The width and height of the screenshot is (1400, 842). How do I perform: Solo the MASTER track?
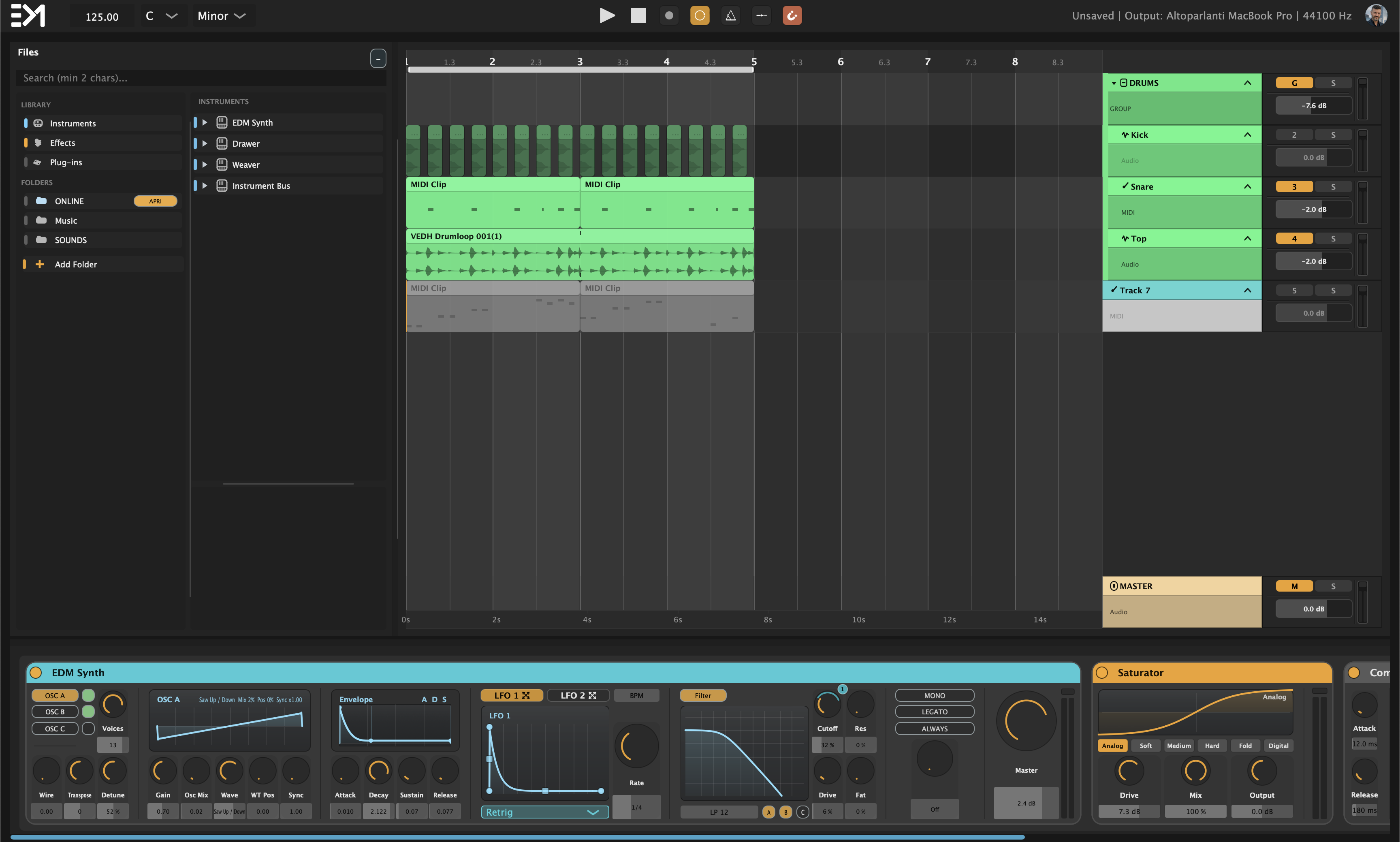click(x=1333, y=586)
